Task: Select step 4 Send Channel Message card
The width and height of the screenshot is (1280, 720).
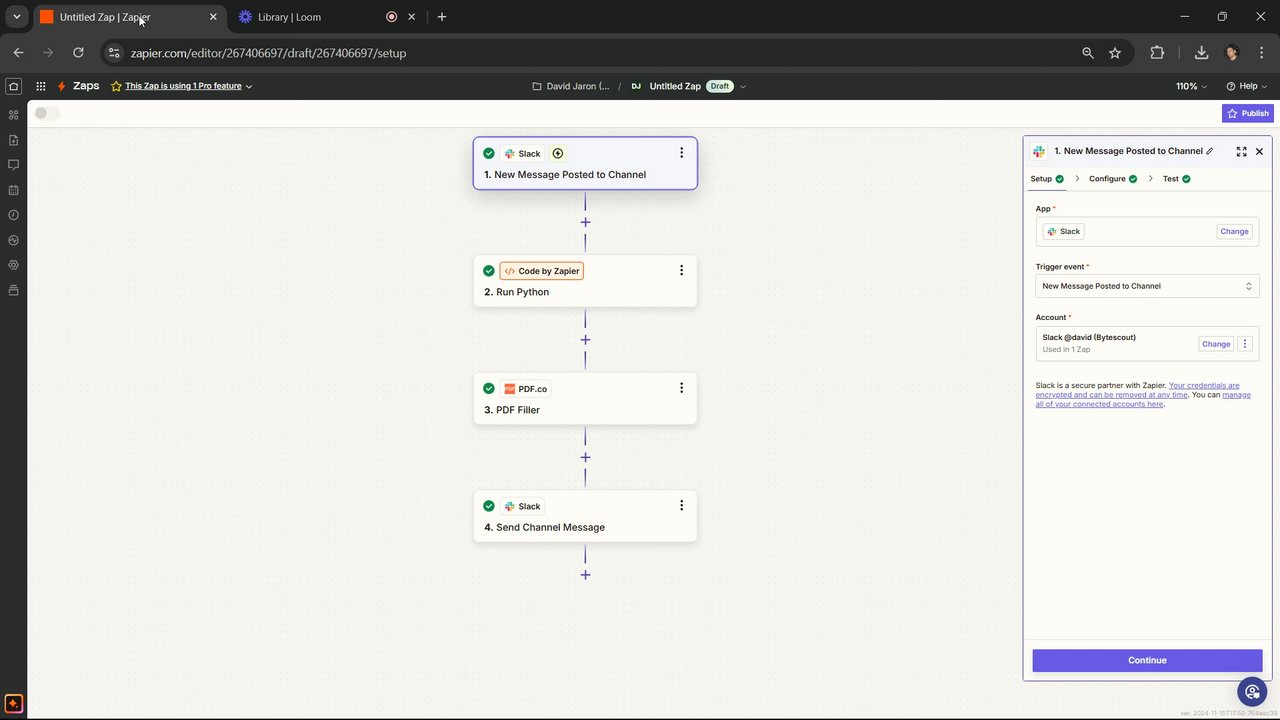Action: point(585,516)
